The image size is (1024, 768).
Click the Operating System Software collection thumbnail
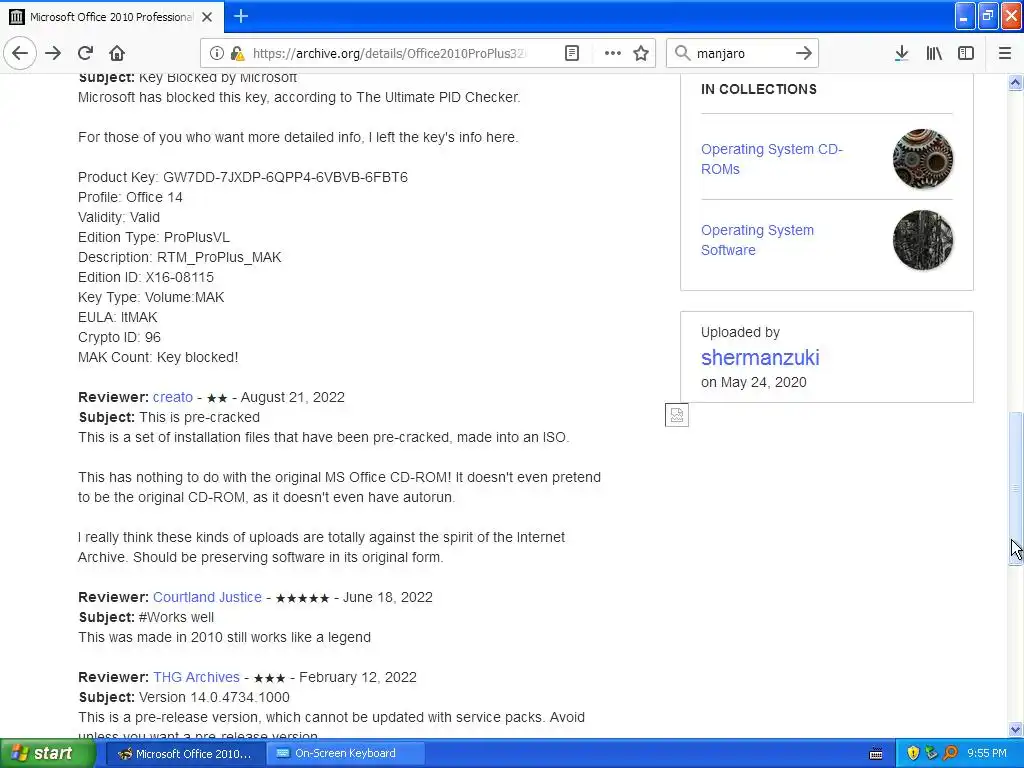(922, 240)
